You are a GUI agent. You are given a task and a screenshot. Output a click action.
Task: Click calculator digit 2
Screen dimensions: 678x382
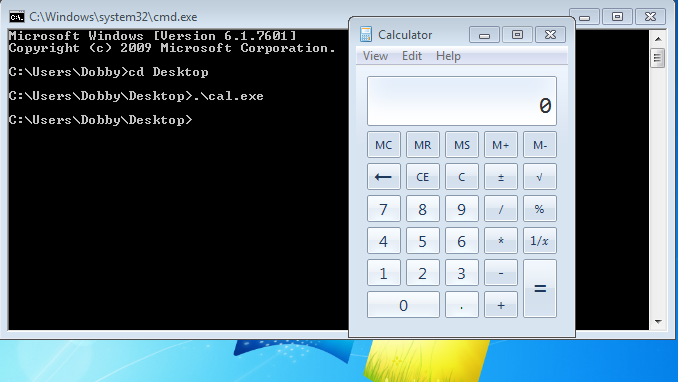pyautogui.click(x=422, y=273)
